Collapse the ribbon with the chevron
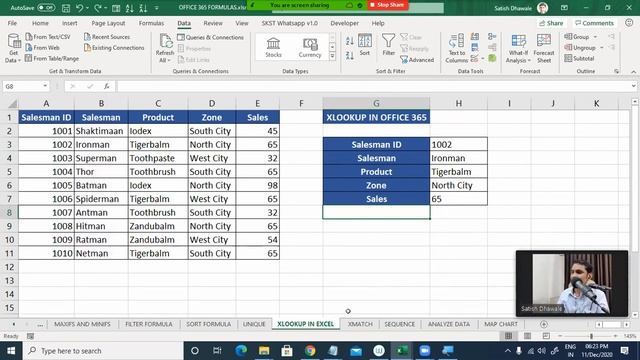Screen dimensions: 640x360 [x=633, y=71]
